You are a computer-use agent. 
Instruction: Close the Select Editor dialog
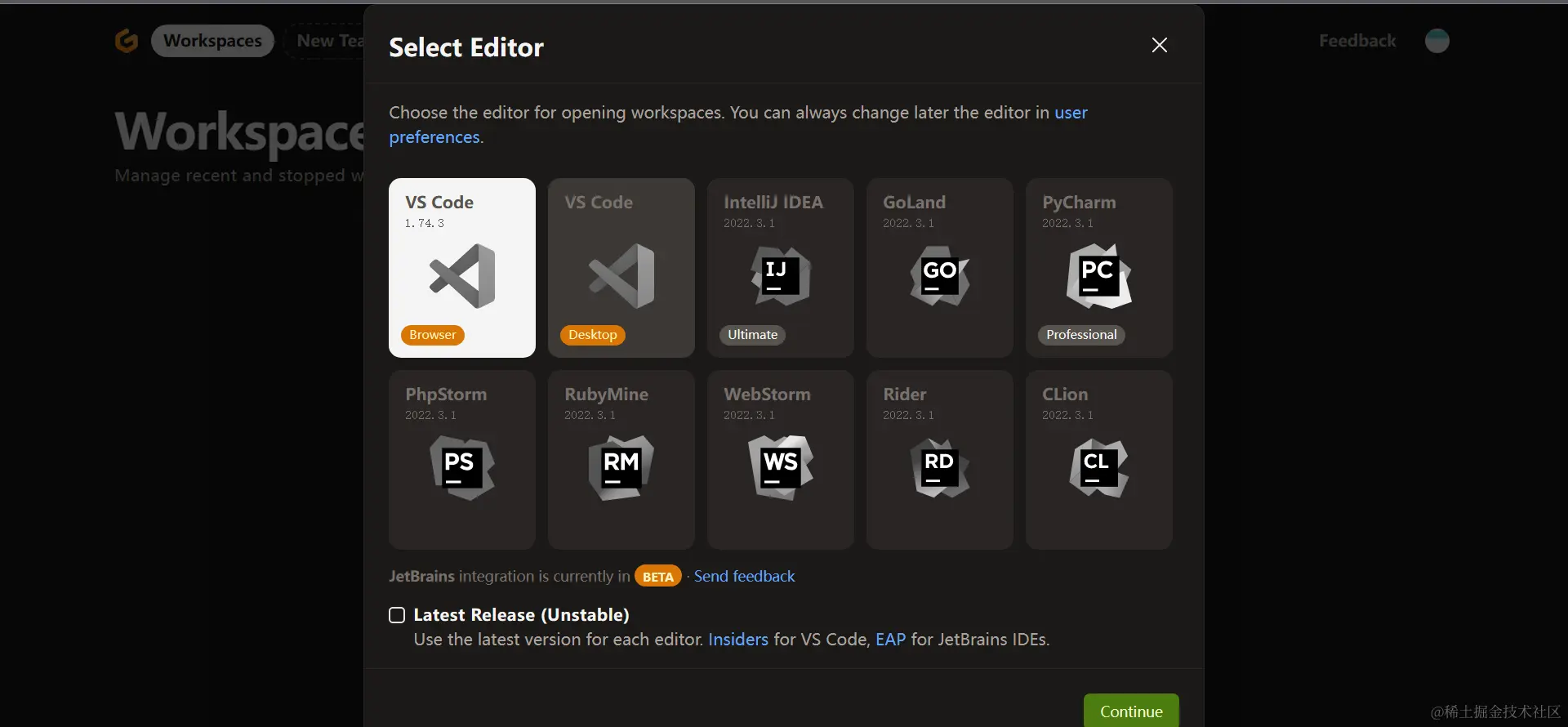[x=1160, y=45]
